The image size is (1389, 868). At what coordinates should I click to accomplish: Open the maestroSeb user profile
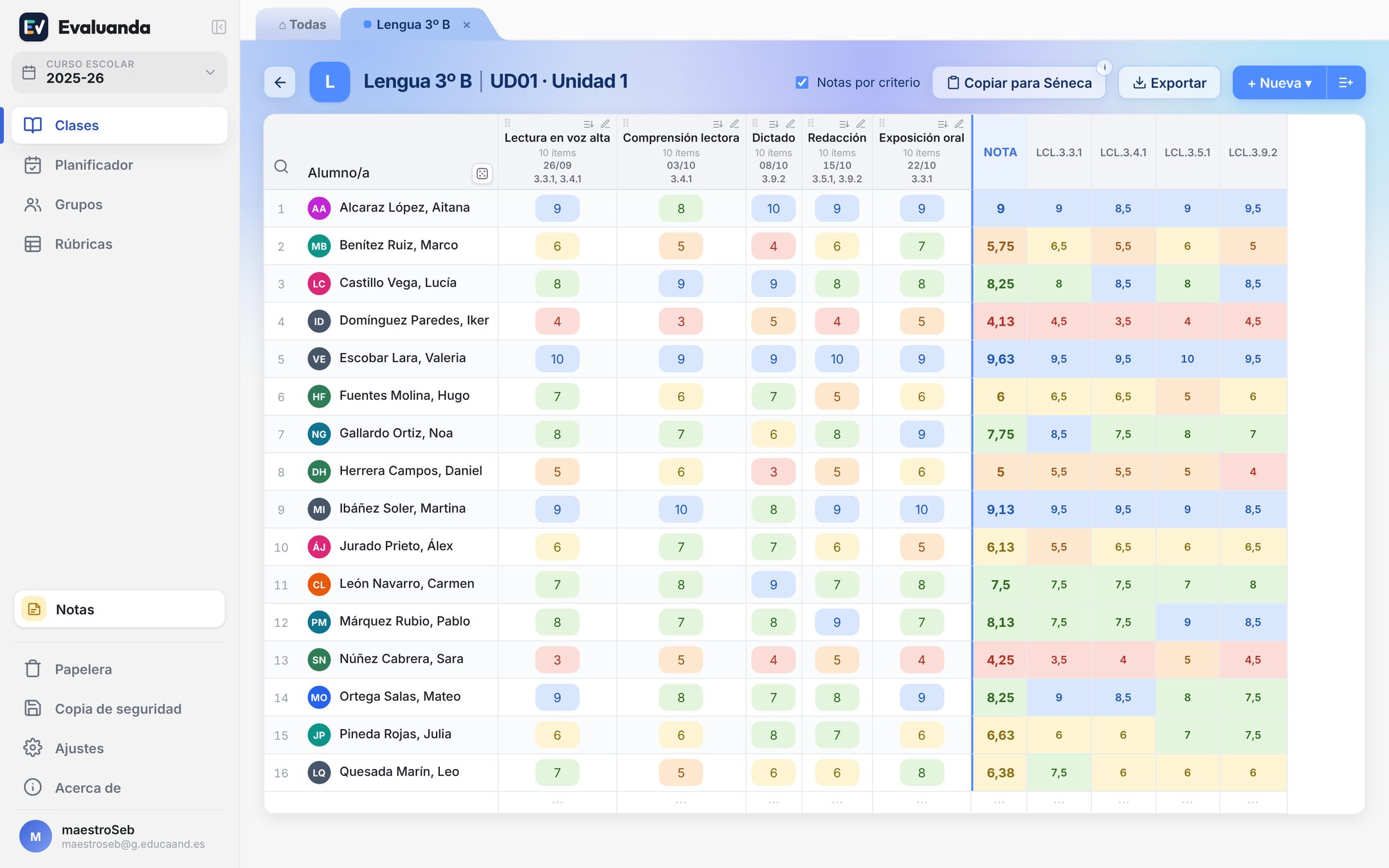coord(120,836)
